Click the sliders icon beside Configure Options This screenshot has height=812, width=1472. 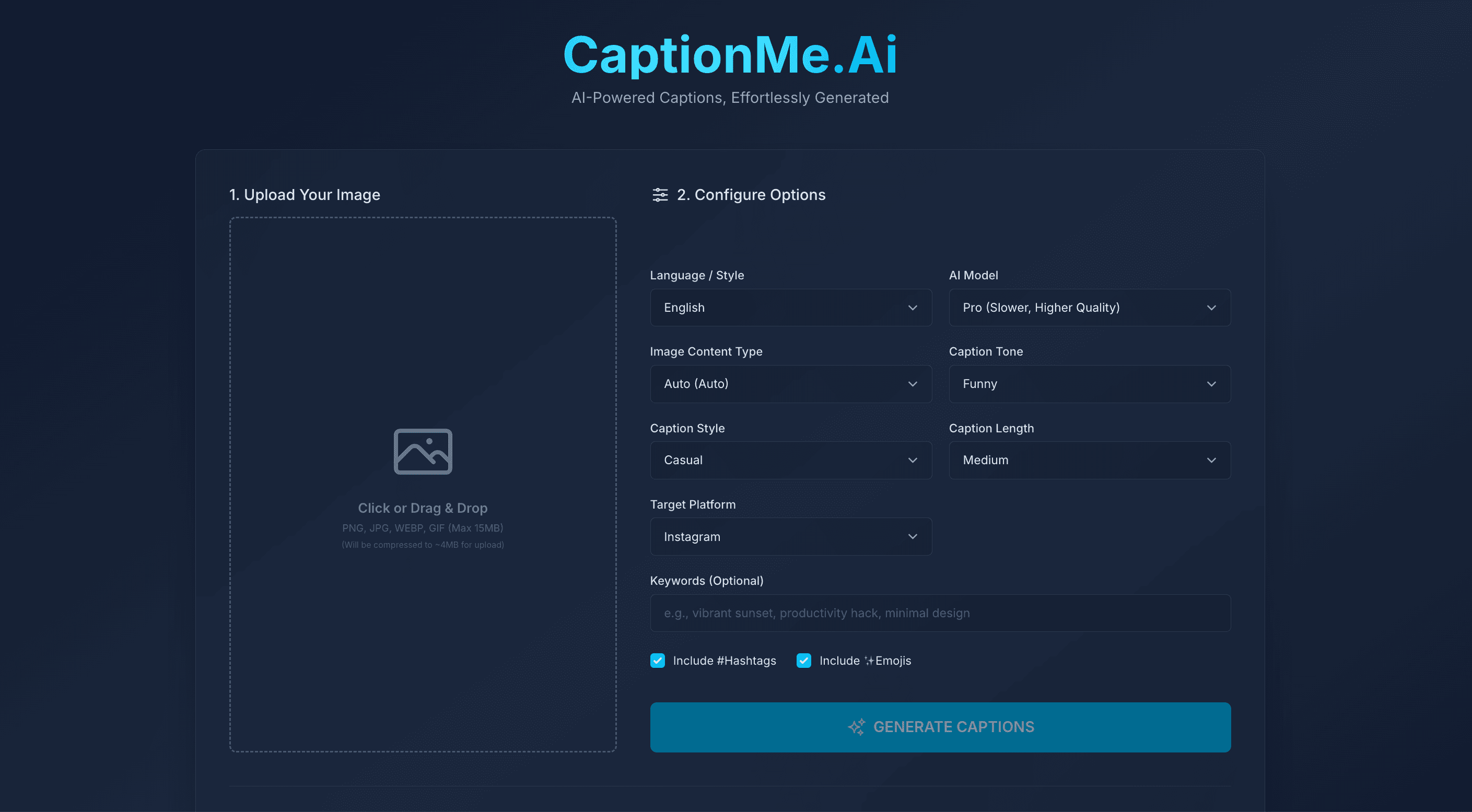click(661, 195)
